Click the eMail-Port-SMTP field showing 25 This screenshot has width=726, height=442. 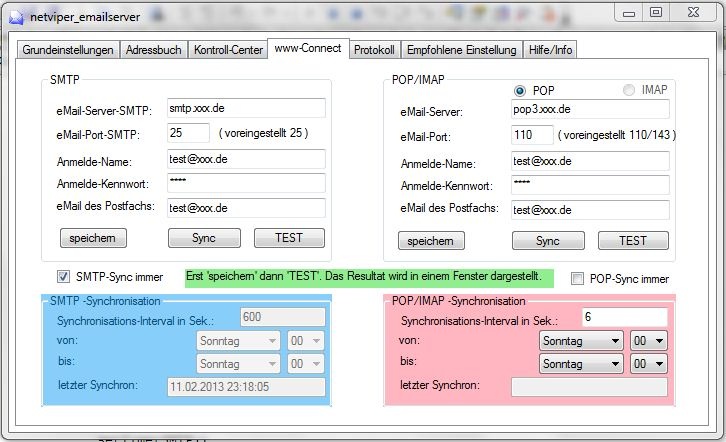click(188, 133)
